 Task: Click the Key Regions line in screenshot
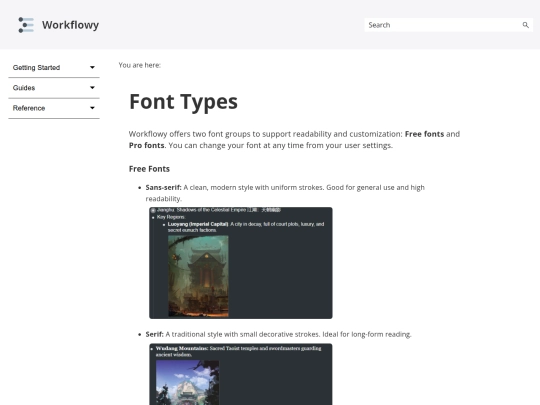(x=171, y=217)
